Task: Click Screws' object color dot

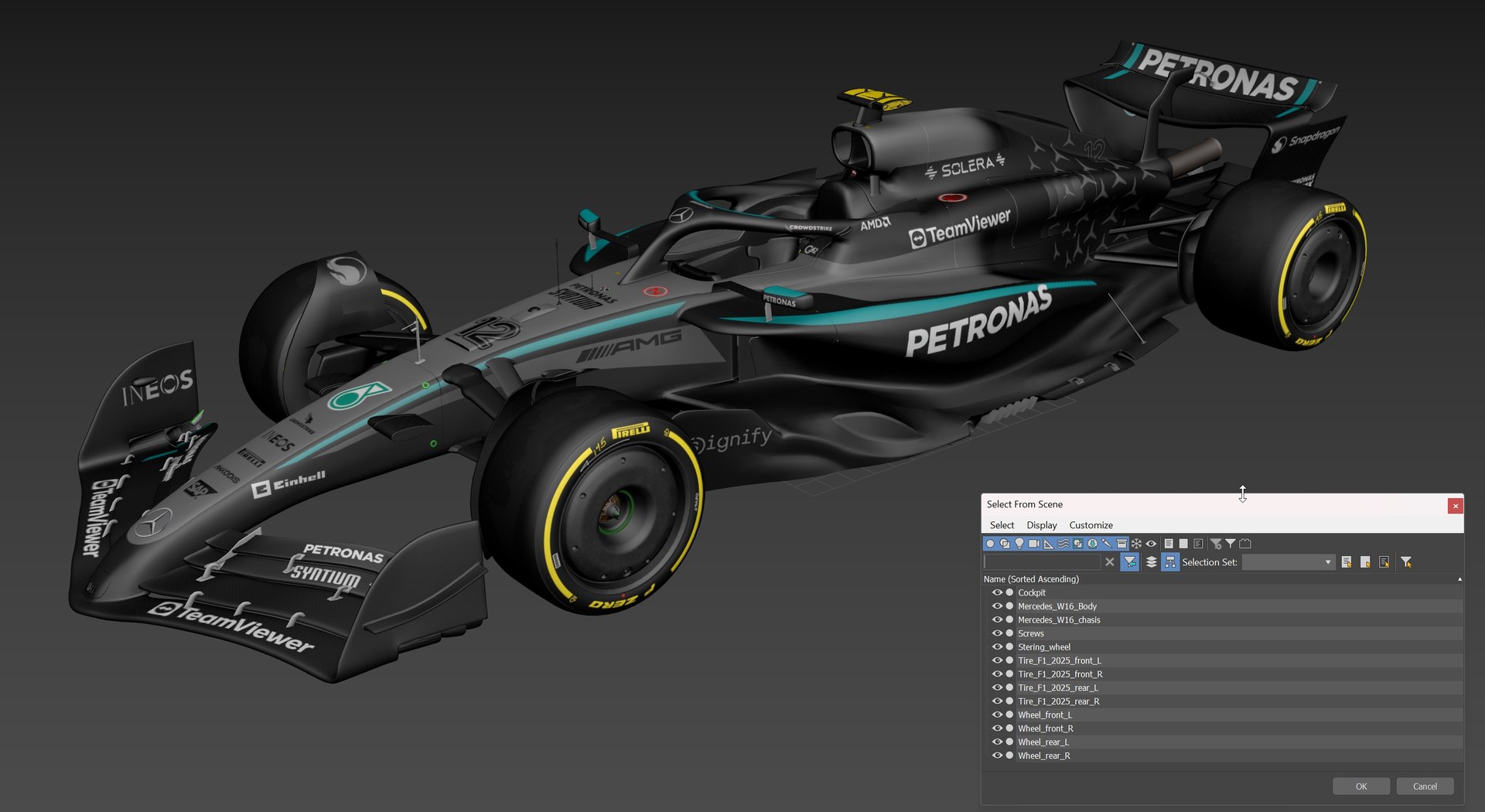Action: [x=1009, y=633]
